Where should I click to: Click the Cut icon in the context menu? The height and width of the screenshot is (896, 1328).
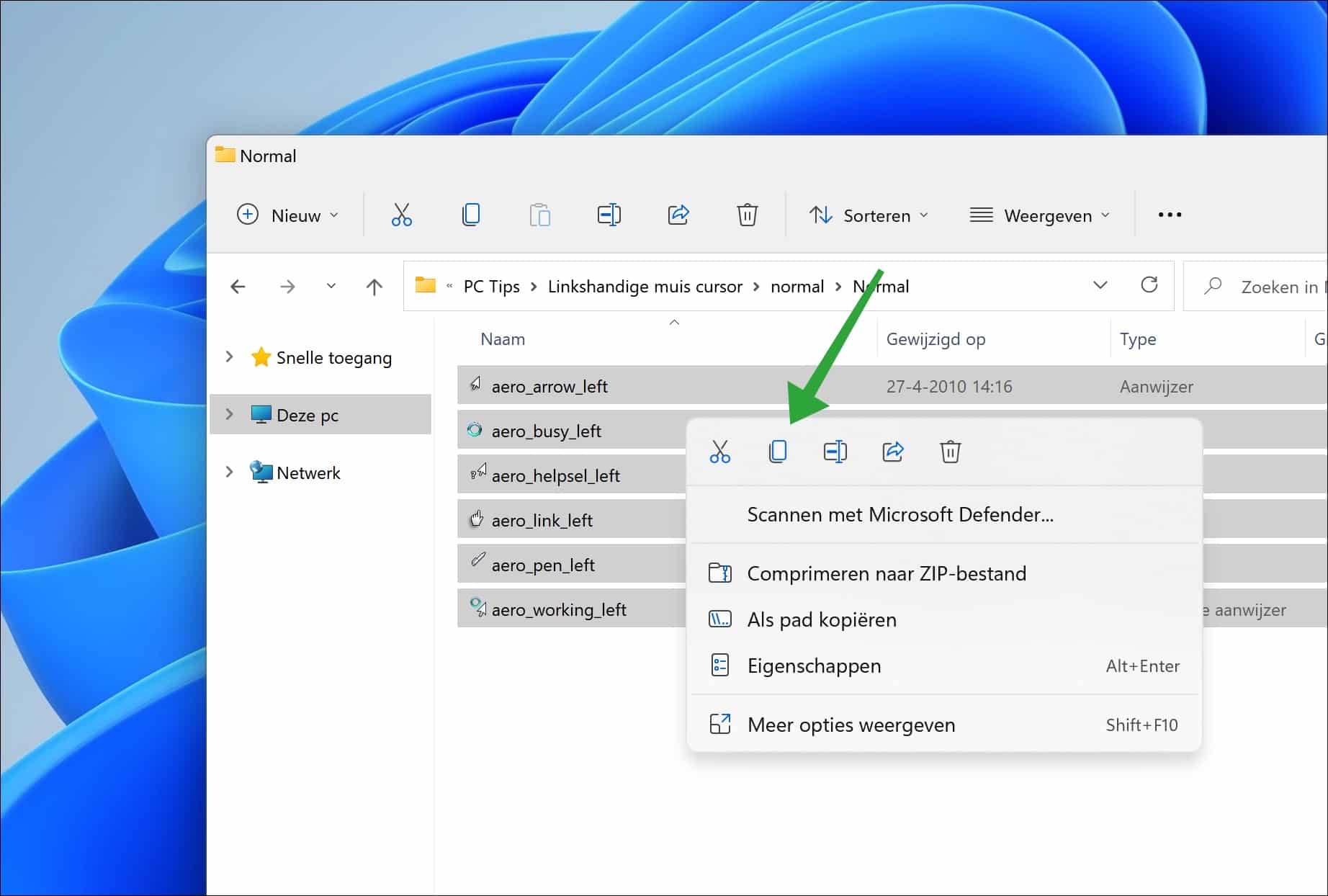[719, 452]
